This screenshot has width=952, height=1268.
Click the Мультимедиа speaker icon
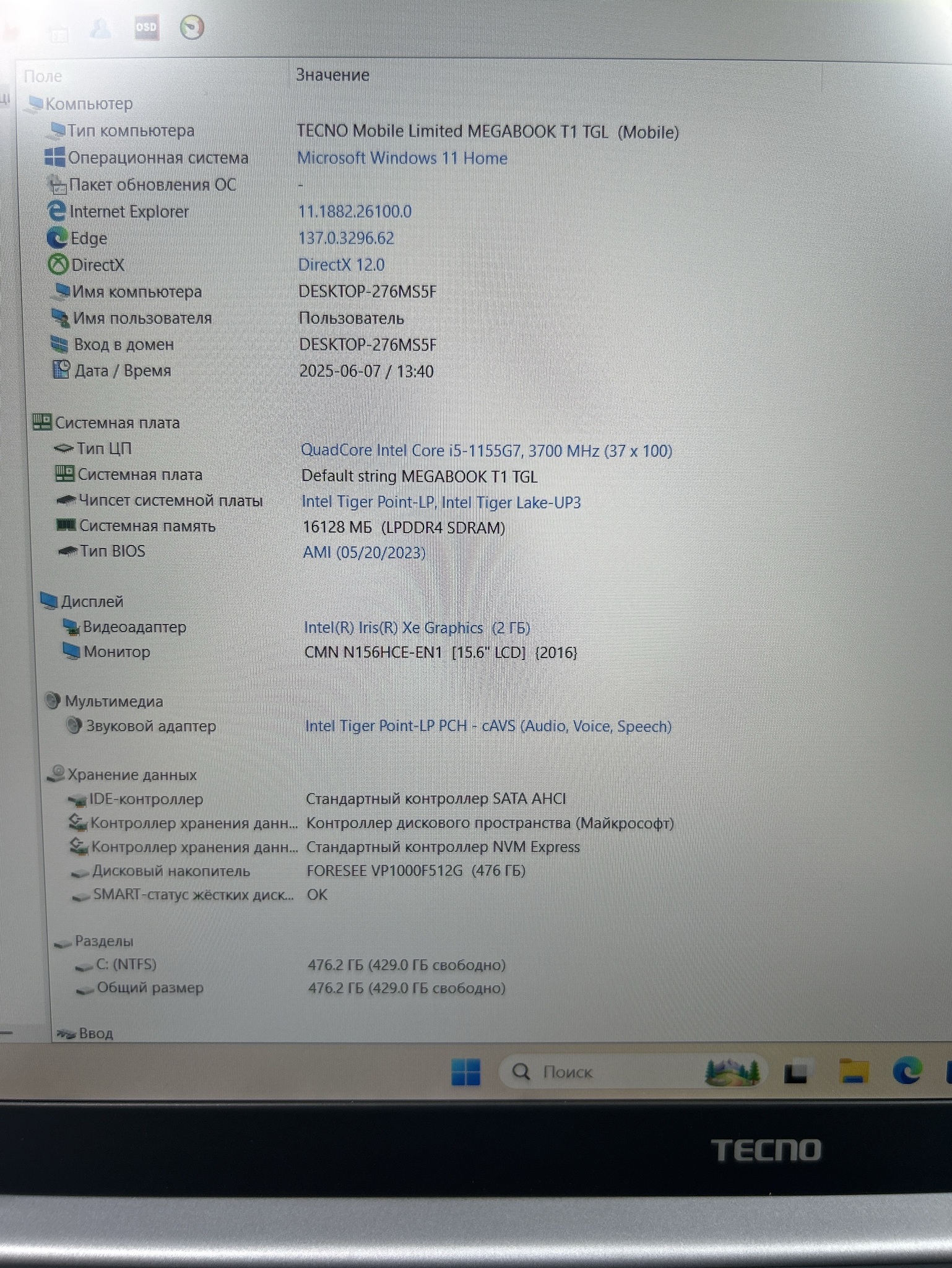pos(53,701)
